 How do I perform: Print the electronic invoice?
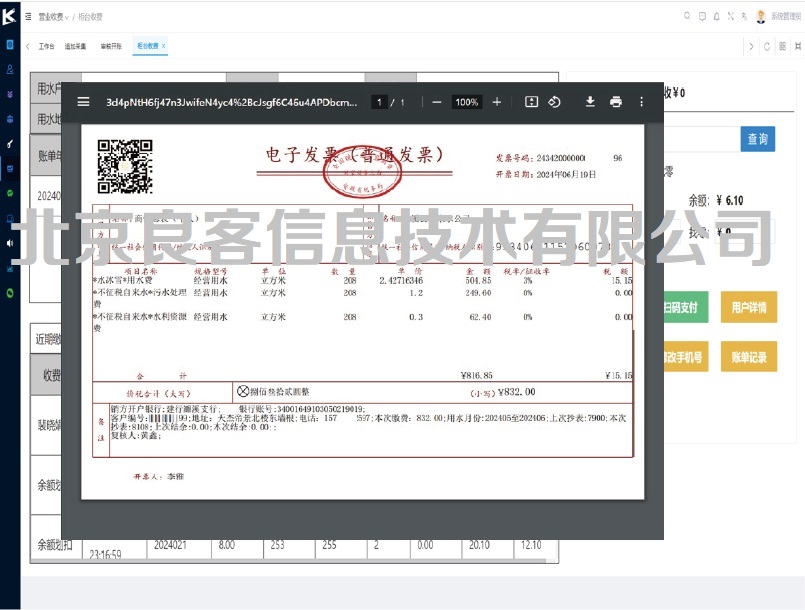coord(616,102)
